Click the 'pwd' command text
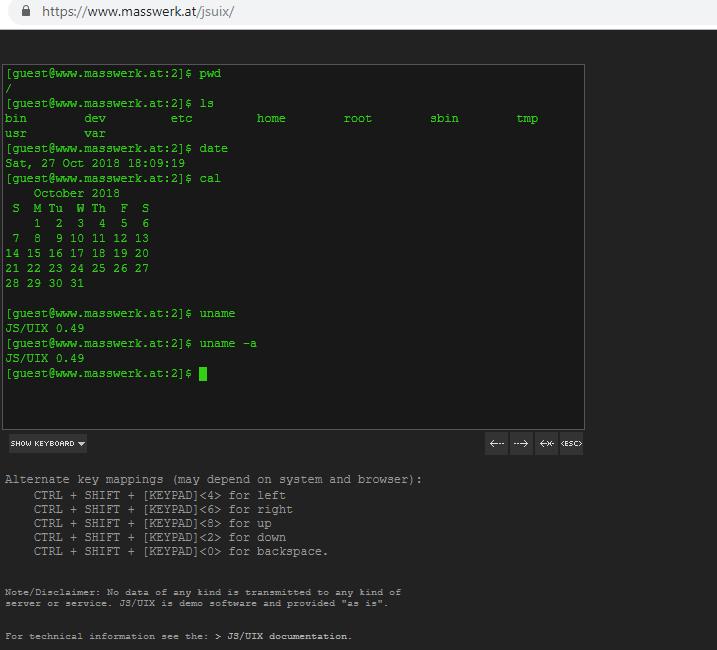The image size is (717, 650). tap(210, 74)
